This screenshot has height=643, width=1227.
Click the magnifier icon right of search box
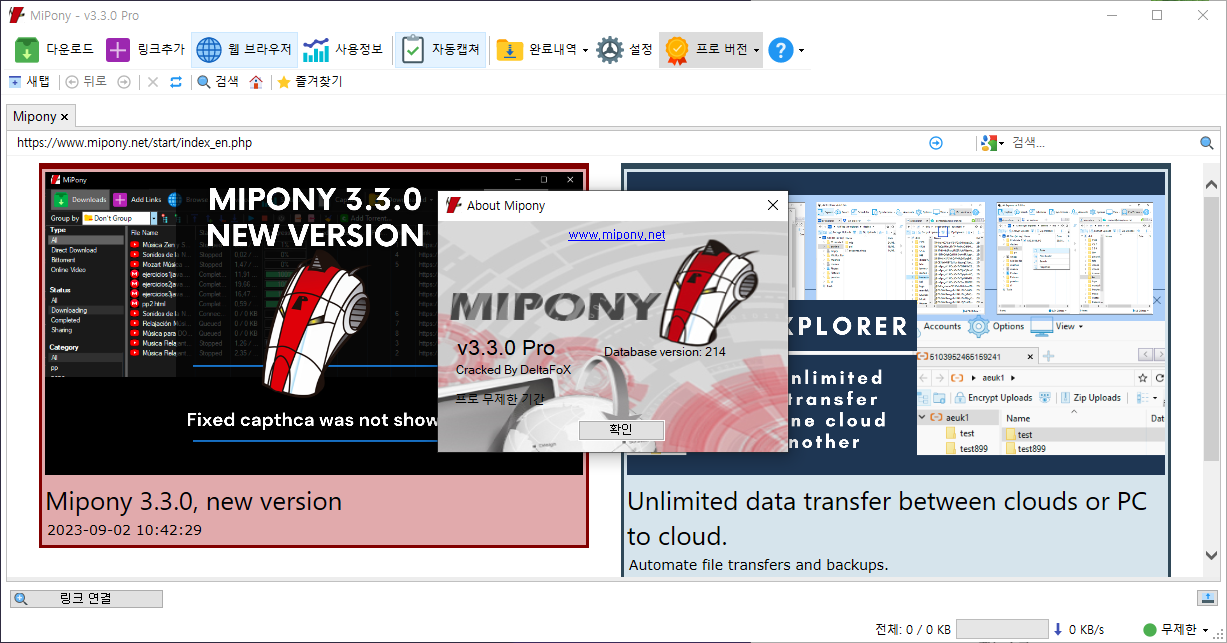pos(1207,143)
